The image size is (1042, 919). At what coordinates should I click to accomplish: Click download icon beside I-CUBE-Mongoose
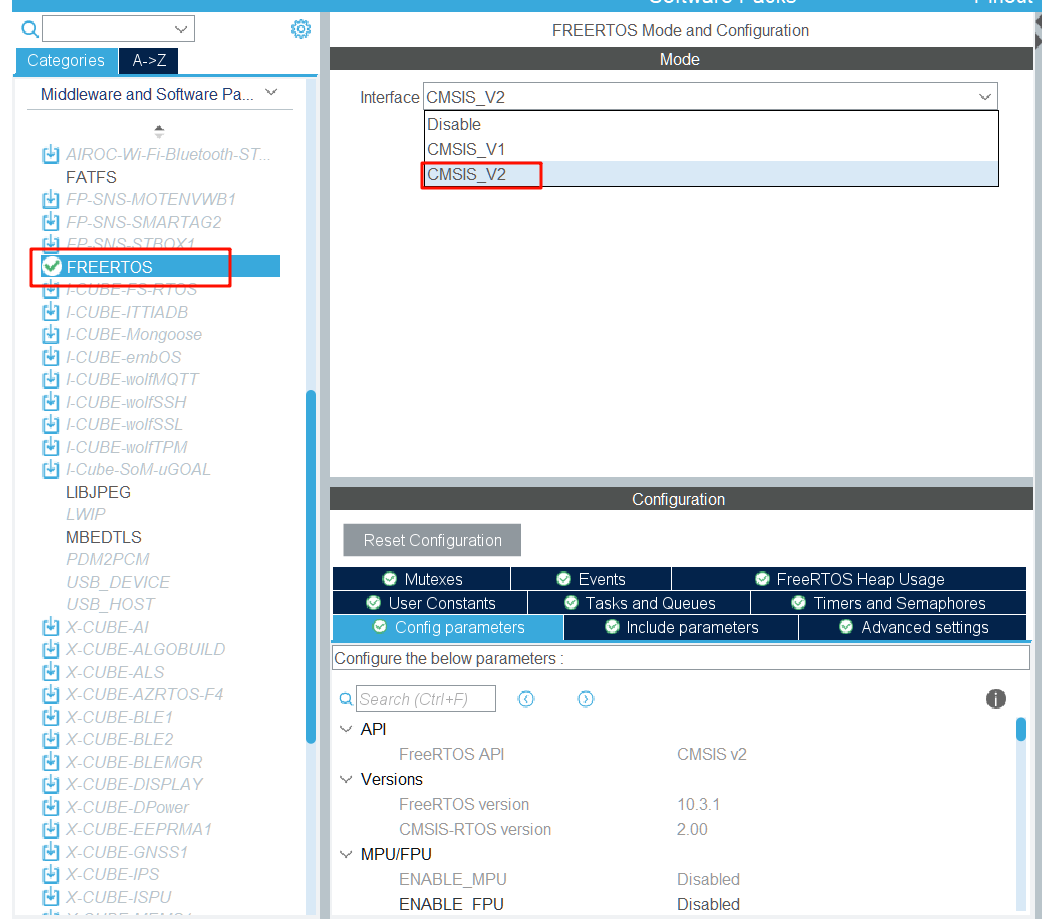[x=51, y=335]
